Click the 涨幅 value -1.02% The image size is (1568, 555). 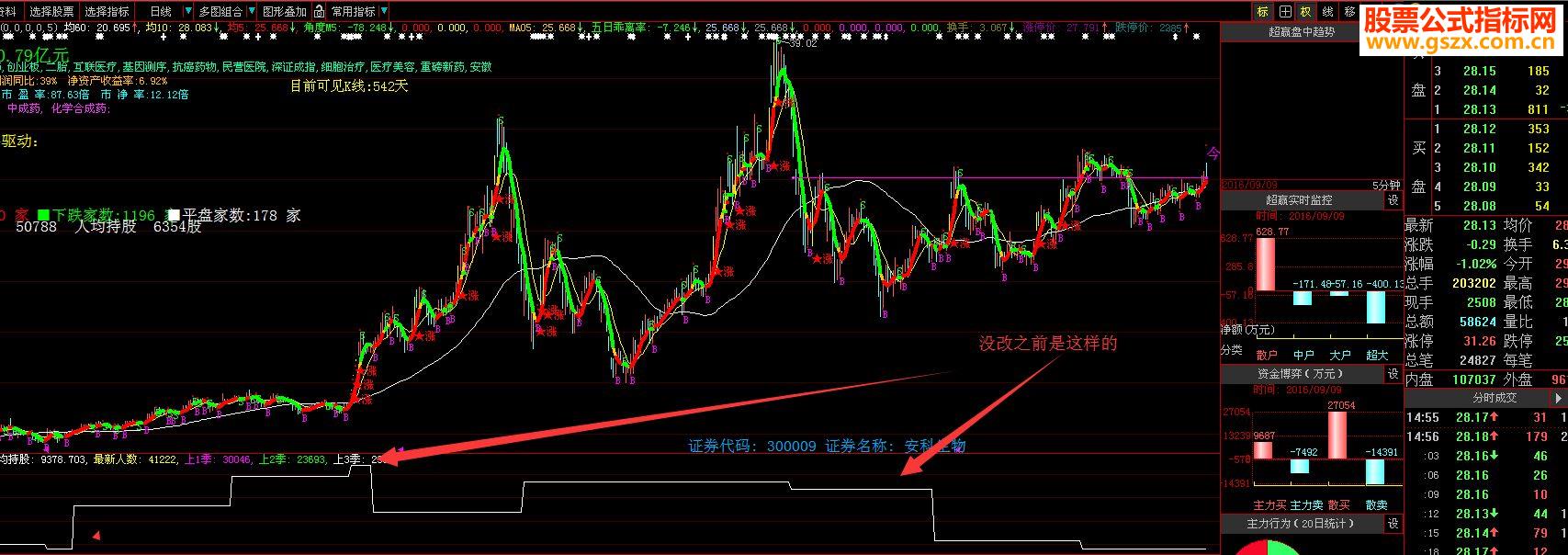pyautogui.click(x=1474, y=264)
